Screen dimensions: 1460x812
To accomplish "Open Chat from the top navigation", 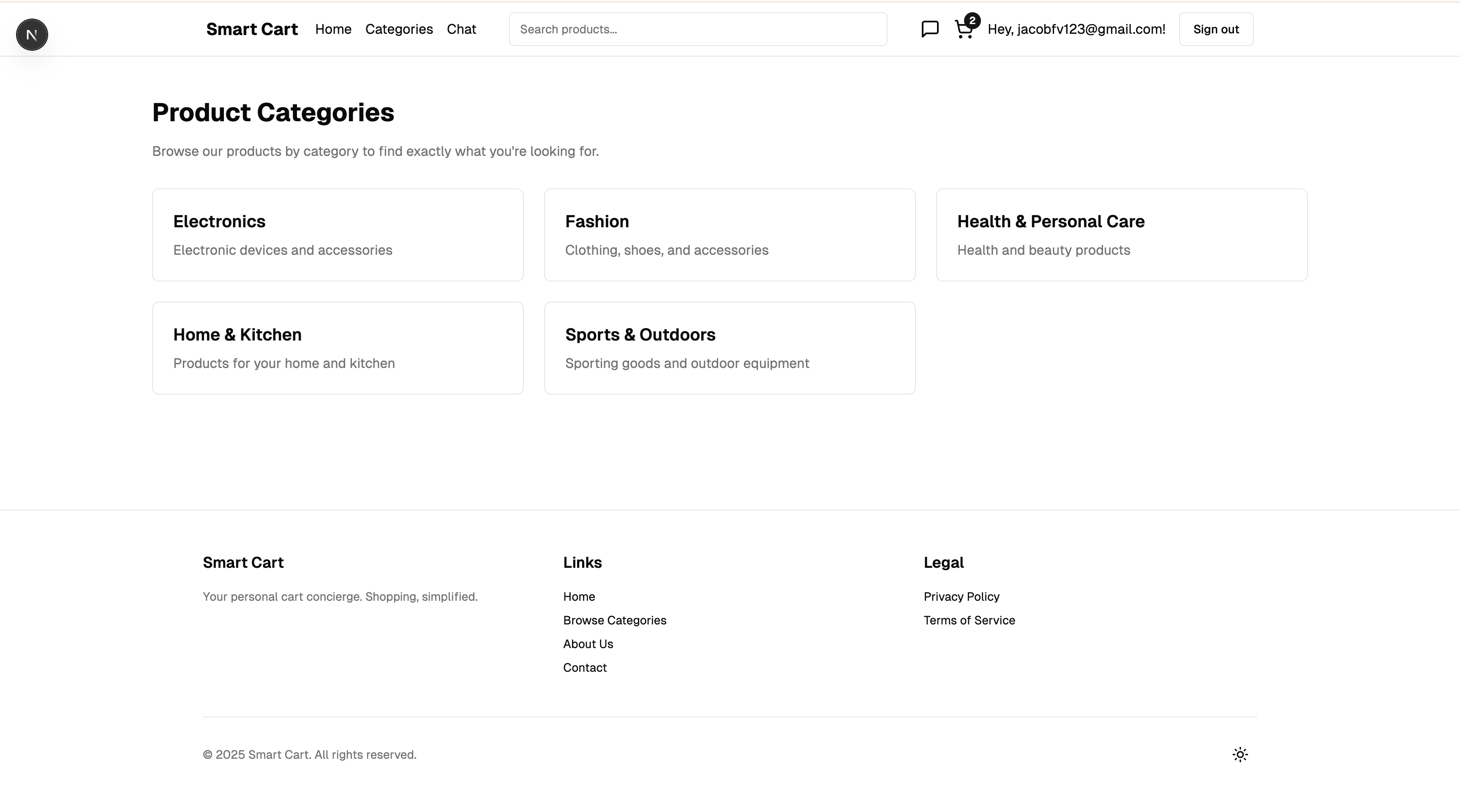I will point(461,30).
